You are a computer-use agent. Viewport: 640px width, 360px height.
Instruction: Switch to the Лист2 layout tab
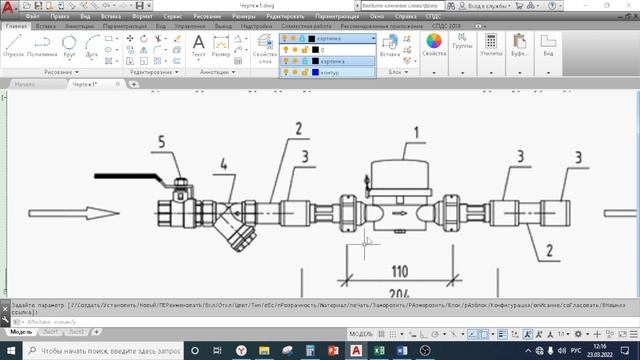[x=76, y=332]
